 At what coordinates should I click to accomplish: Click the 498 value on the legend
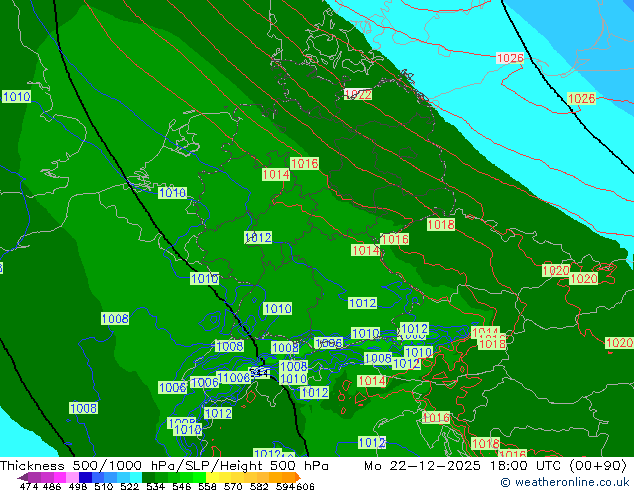tap(78, 486)
